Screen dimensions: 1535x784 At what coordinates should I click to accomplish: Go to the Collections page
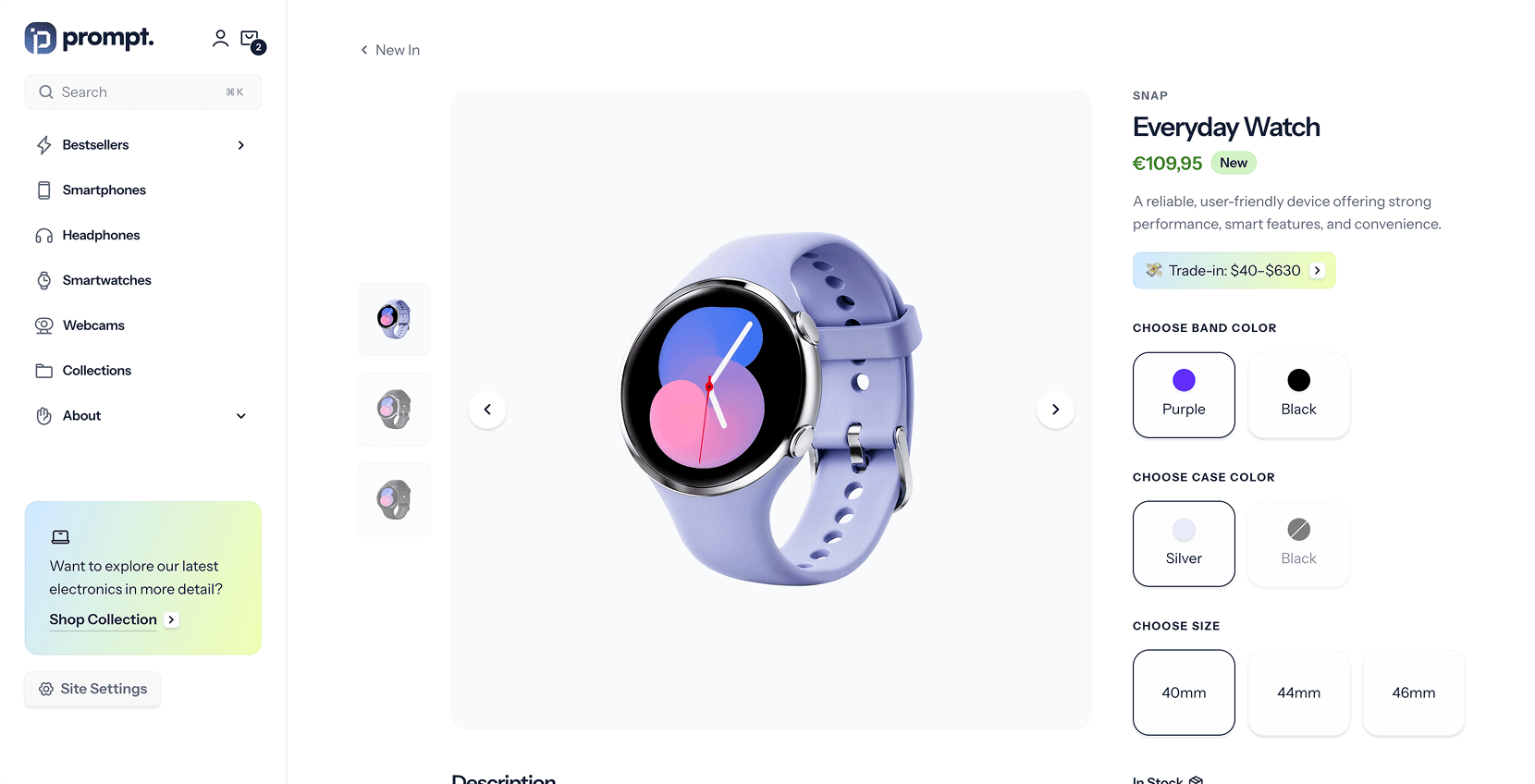point(96,371)
